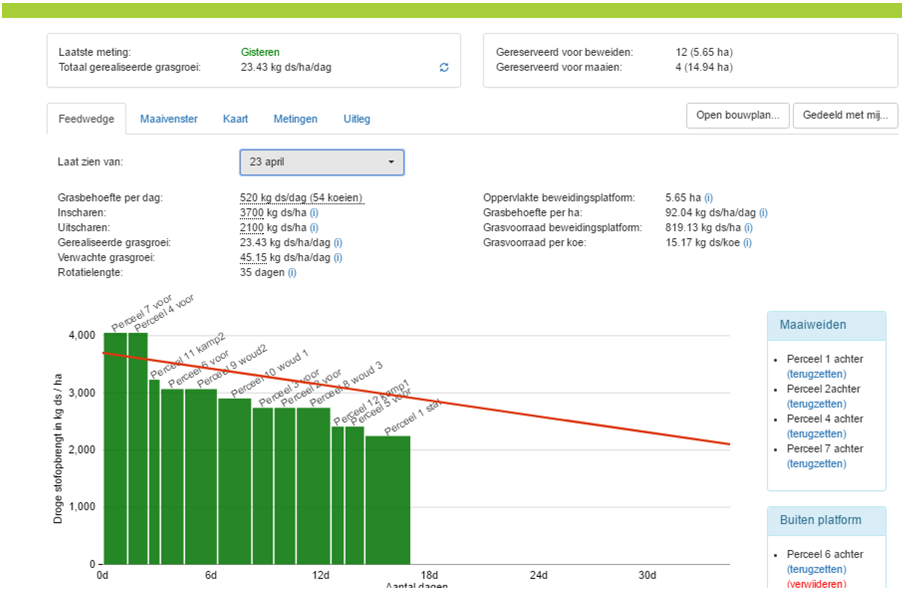Switch to the Kaart tab
This screenshot has width=902, height=592.
235,119
